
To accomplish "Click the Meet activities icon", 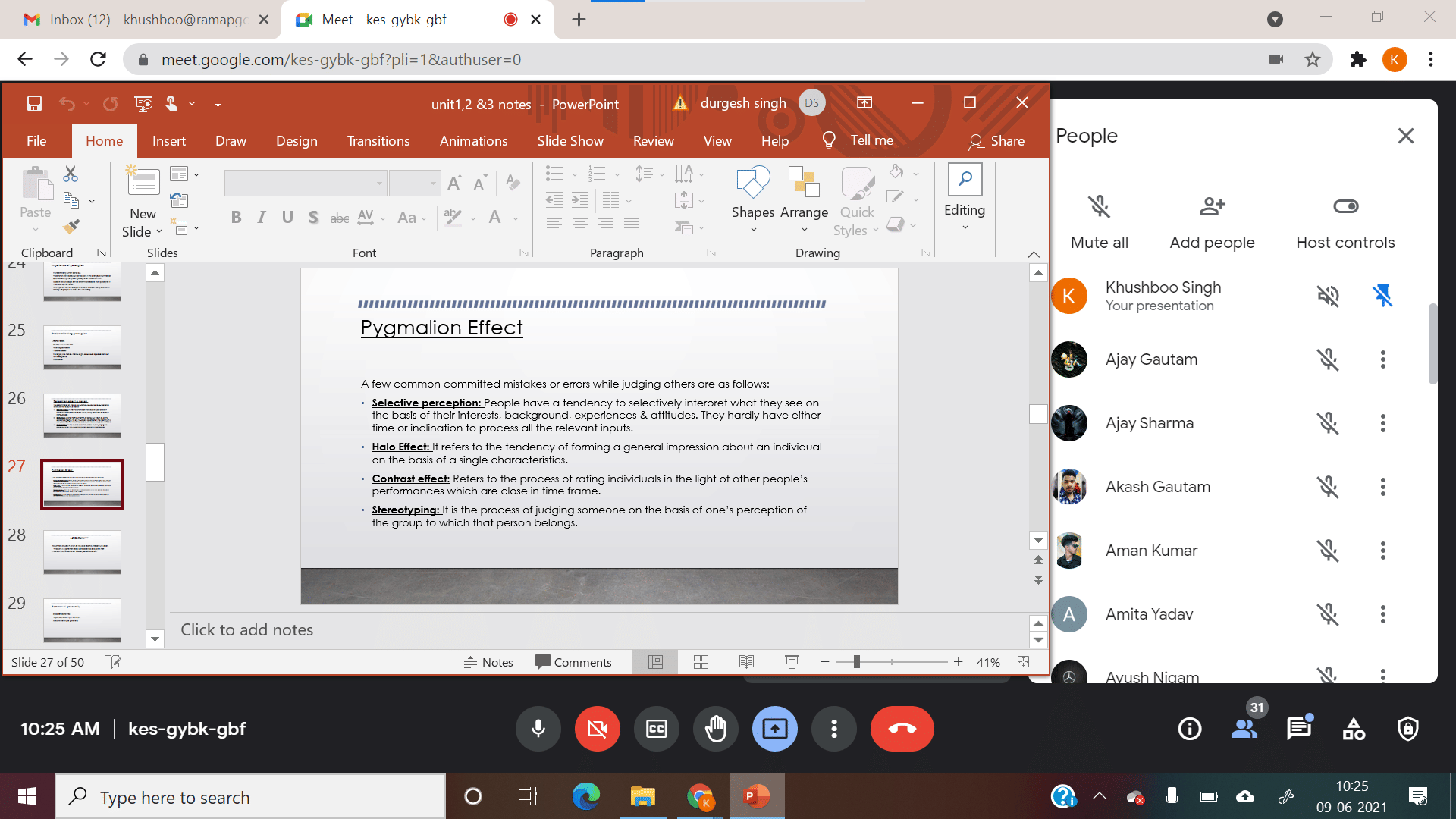I will coord(1354,729).
